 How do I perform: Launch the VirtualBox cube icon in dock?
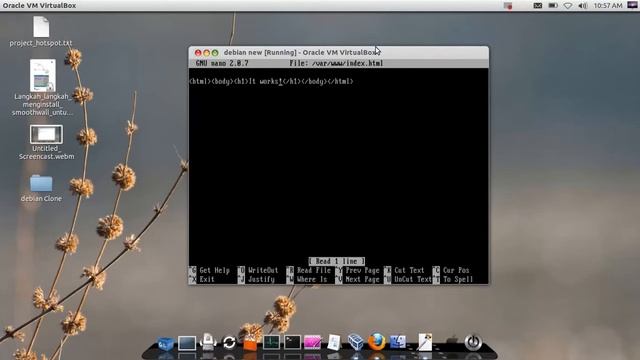(x=356, y=342)
